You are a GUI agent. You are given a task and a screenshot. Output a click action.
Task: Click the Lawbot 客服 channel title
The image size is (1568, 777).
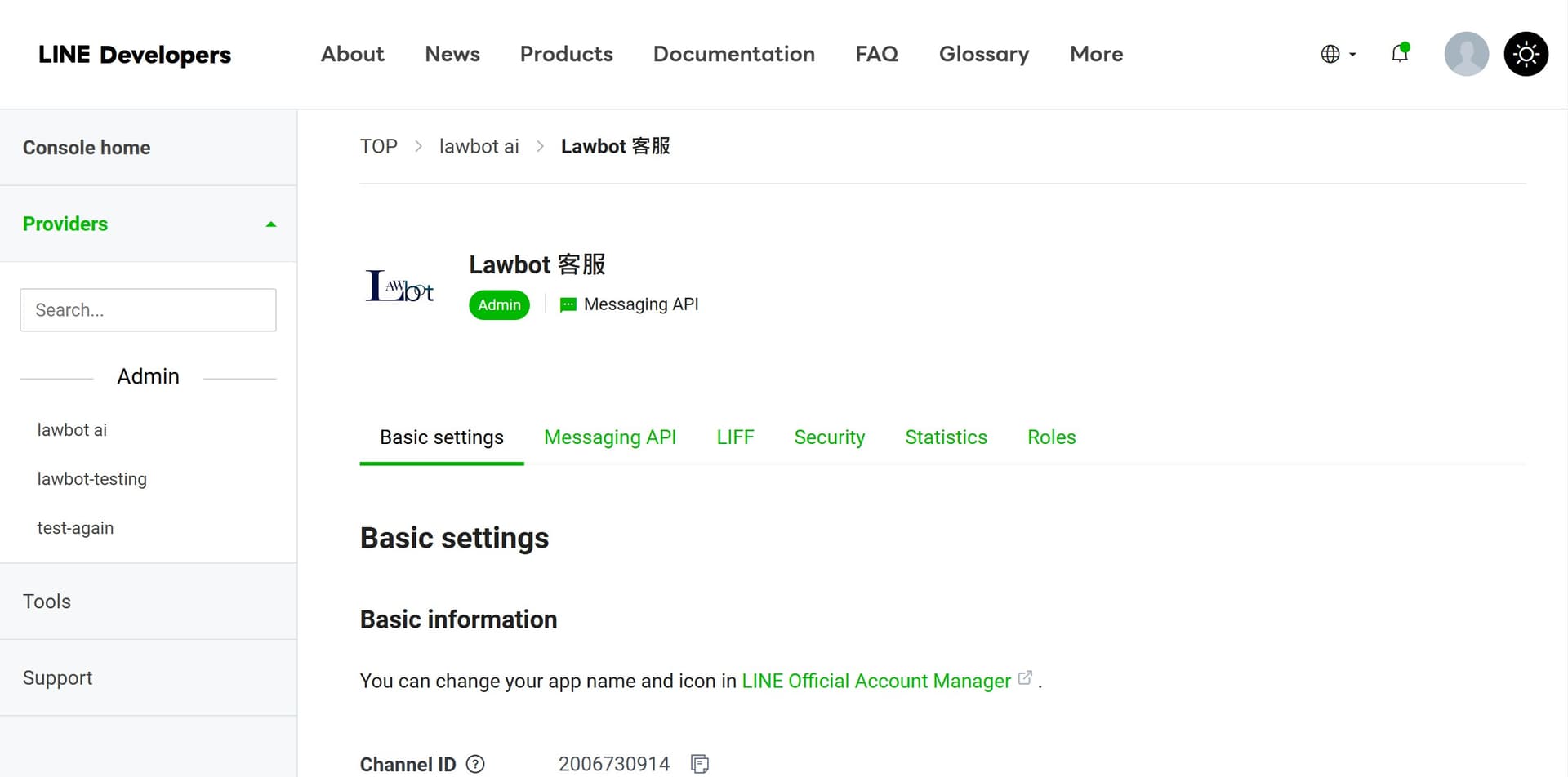(x=537, y=264)
